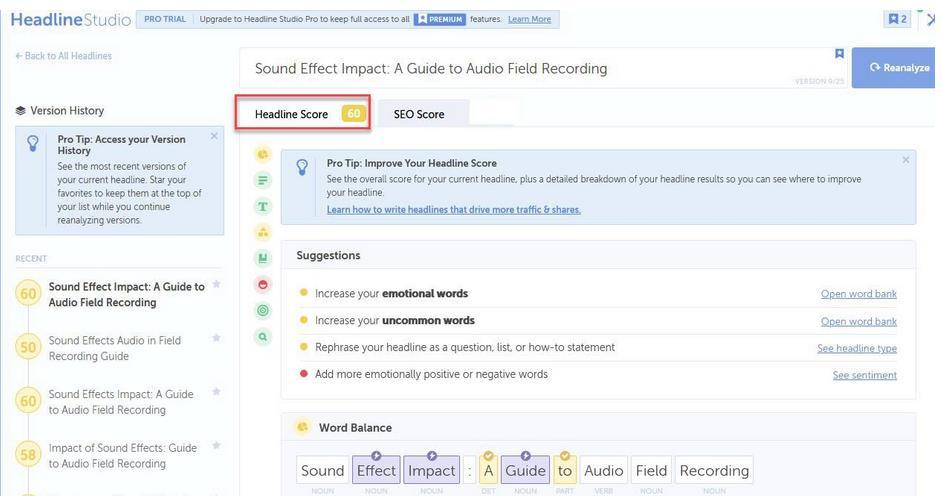The image size is (942, 496).
Task: Select word 'Guide' in Word Balance
Action: pyautogui.click(x=525, y=471)
